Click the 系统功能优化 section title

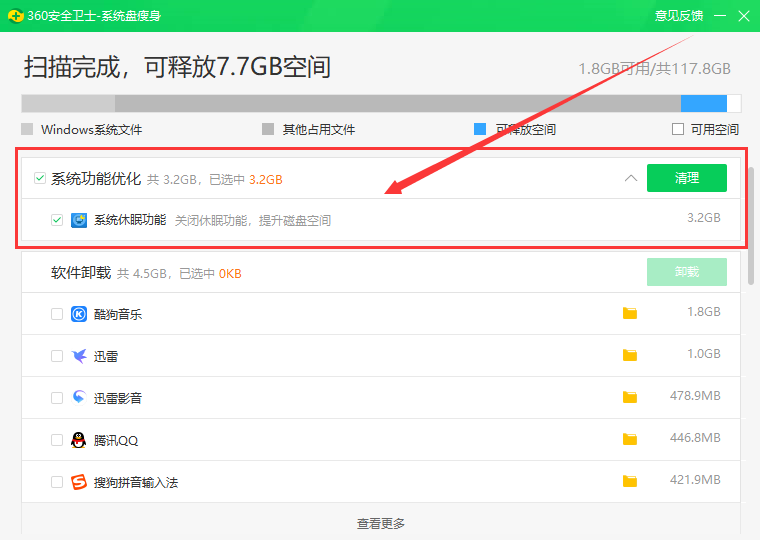(x=96, y=178)
